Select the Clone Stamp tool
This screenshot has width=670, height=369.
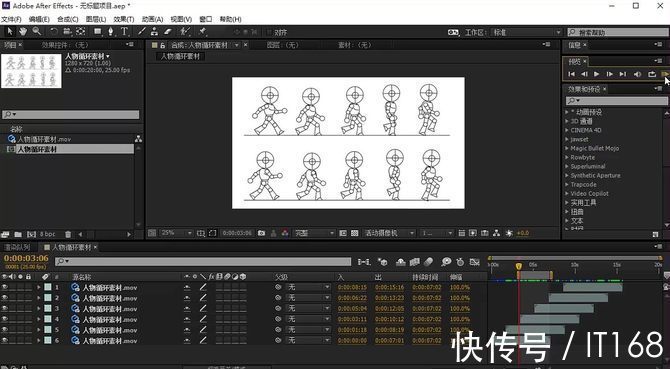[154, 32]
